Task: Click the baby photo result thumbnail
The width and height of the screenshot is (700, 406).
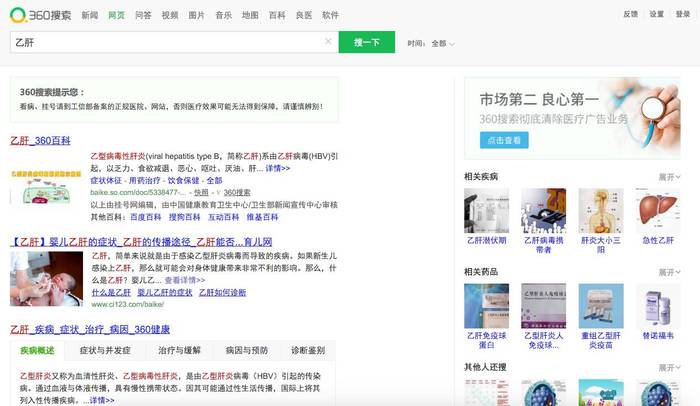Action: click(46, 279)
